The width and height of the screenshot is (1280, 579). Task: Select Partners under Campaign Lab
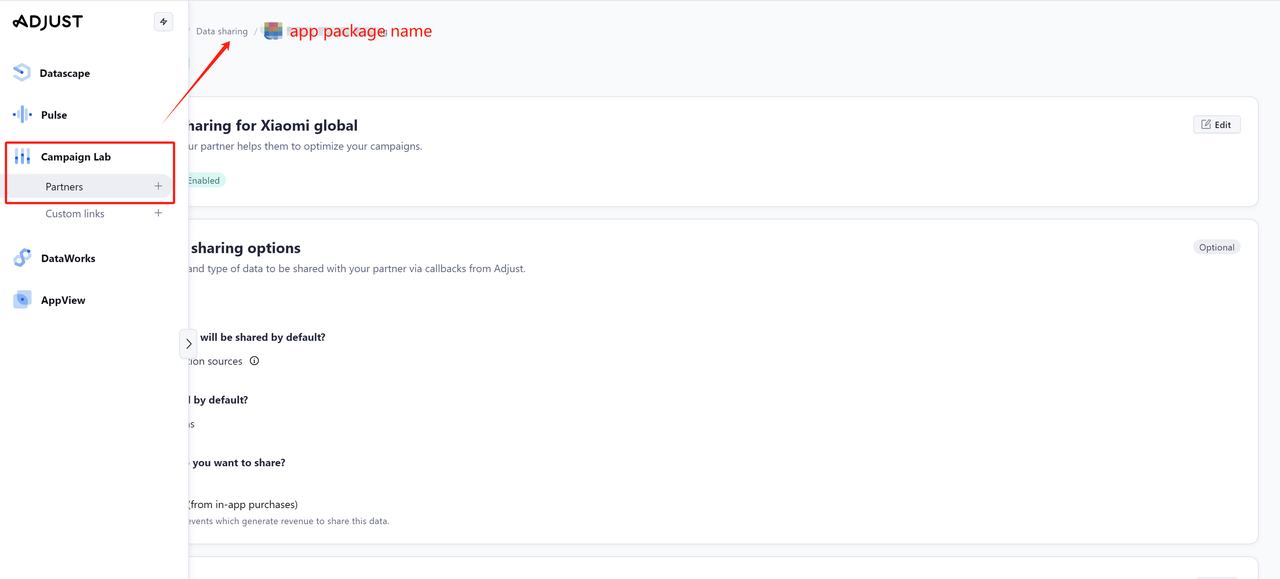(64, 187)
